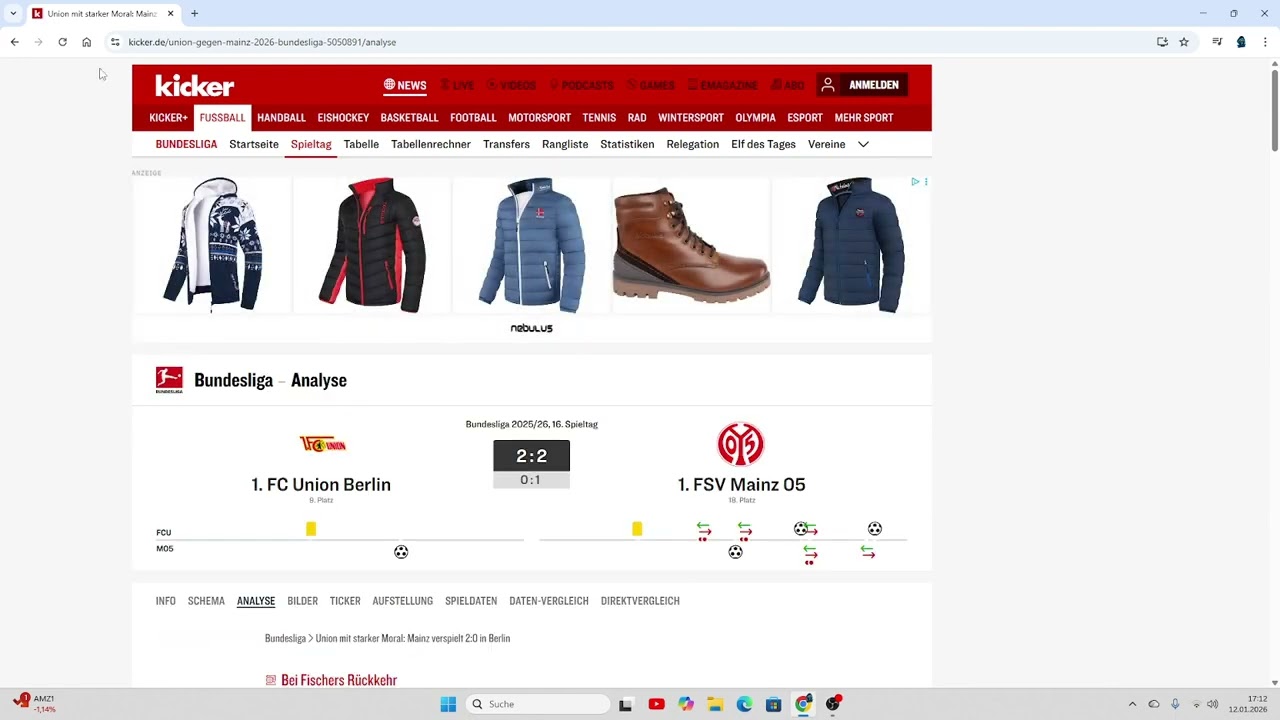Select the KICKER+ sport menu item

[x=168, y=118]
